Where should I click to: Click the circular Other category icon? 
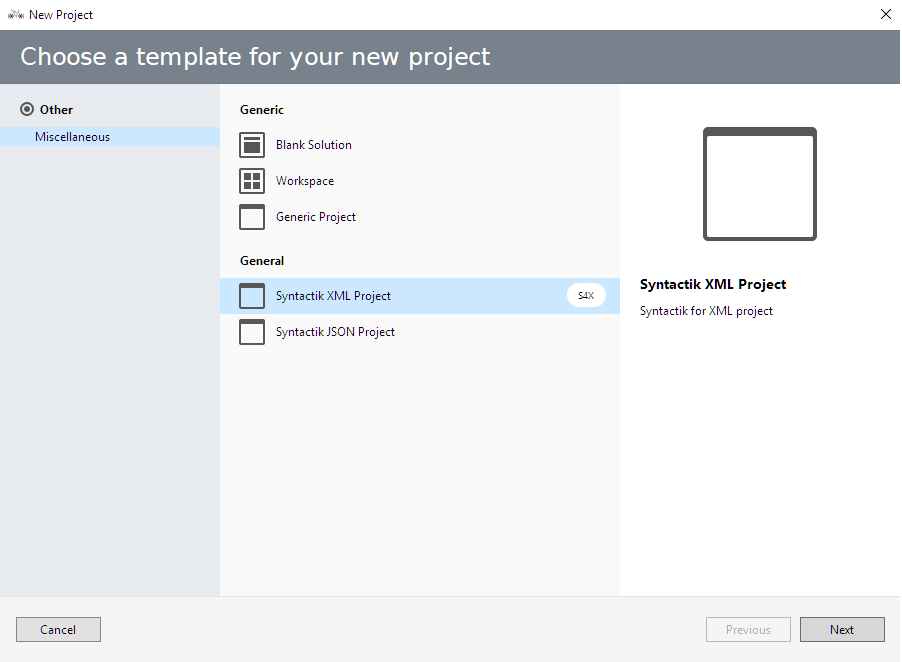click(27, 110)
